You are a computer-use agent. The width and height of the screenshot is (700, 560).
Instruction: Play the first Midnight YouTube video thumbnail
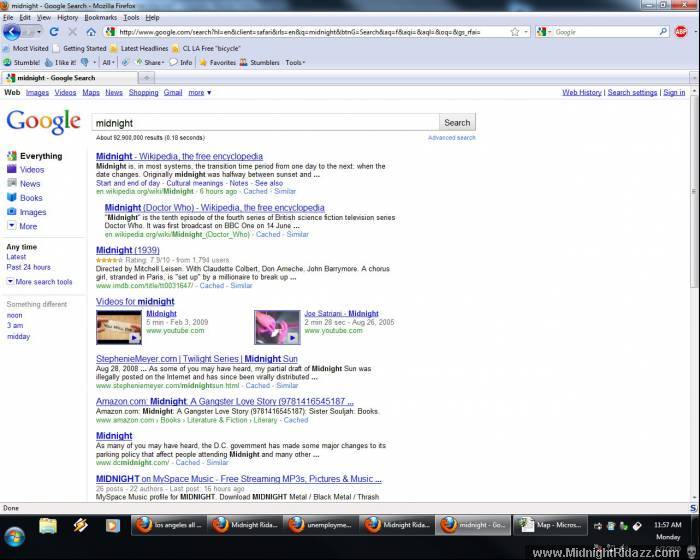coord(119,327)
